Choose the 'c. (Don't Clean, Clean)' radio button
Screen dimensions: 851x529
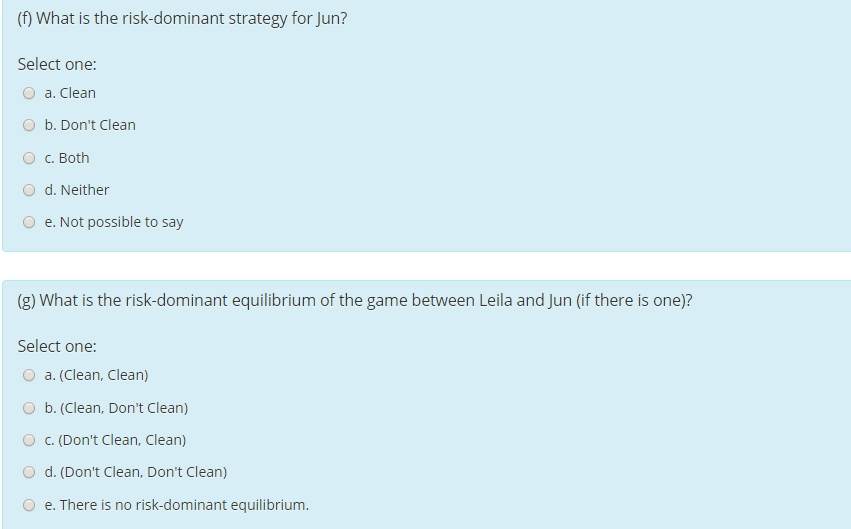click(x=29, y=440)
